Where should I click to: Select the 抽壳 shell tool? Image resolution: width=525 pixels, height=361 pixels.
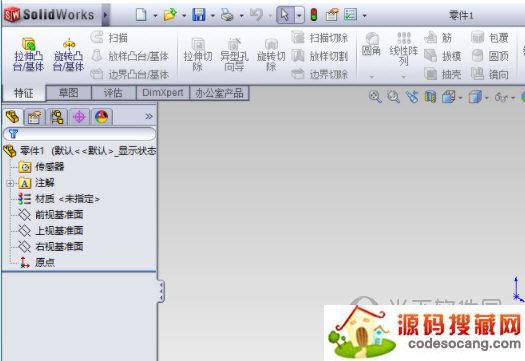[443, 74]
